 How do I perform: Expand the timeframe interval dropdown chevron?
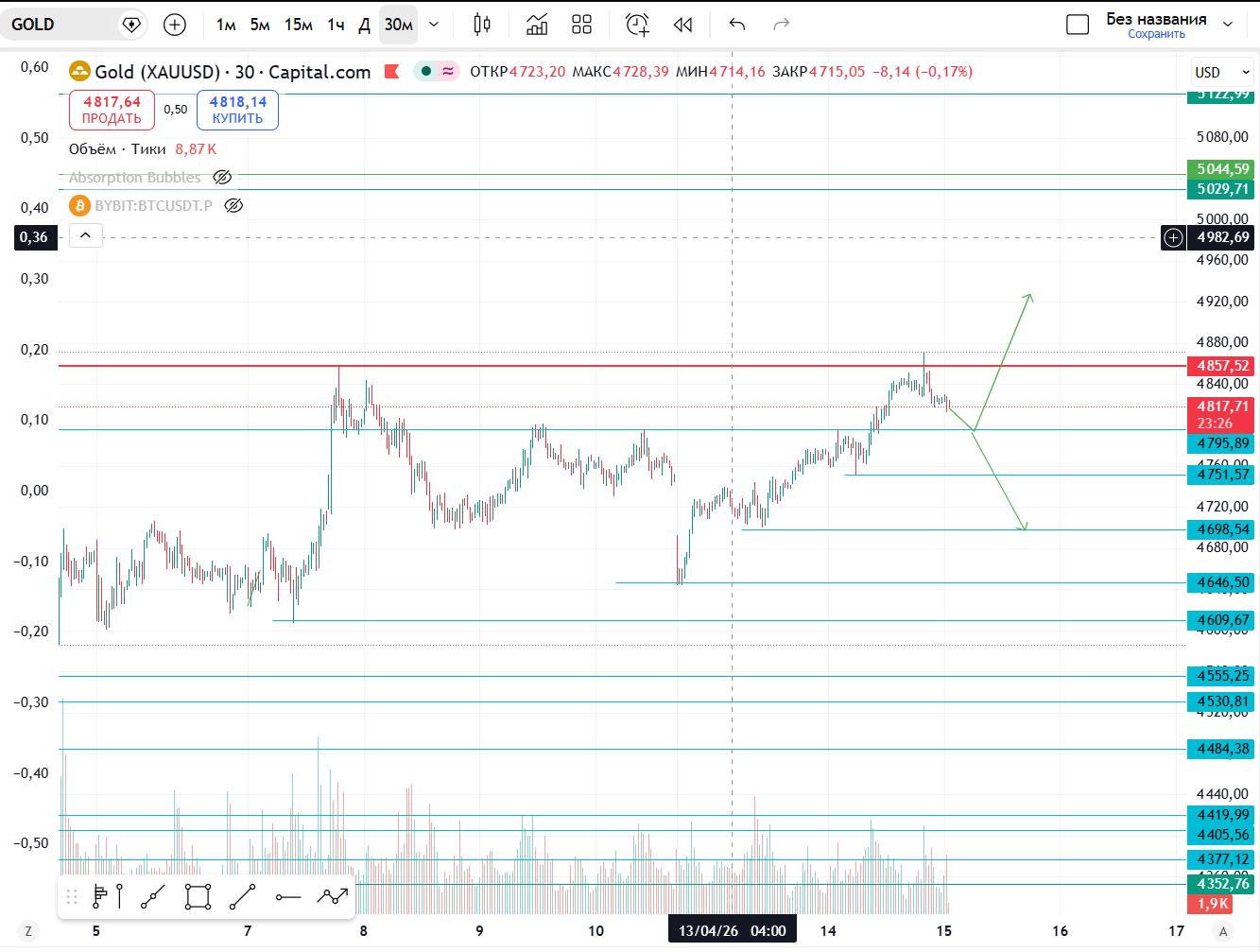(434, 25)
